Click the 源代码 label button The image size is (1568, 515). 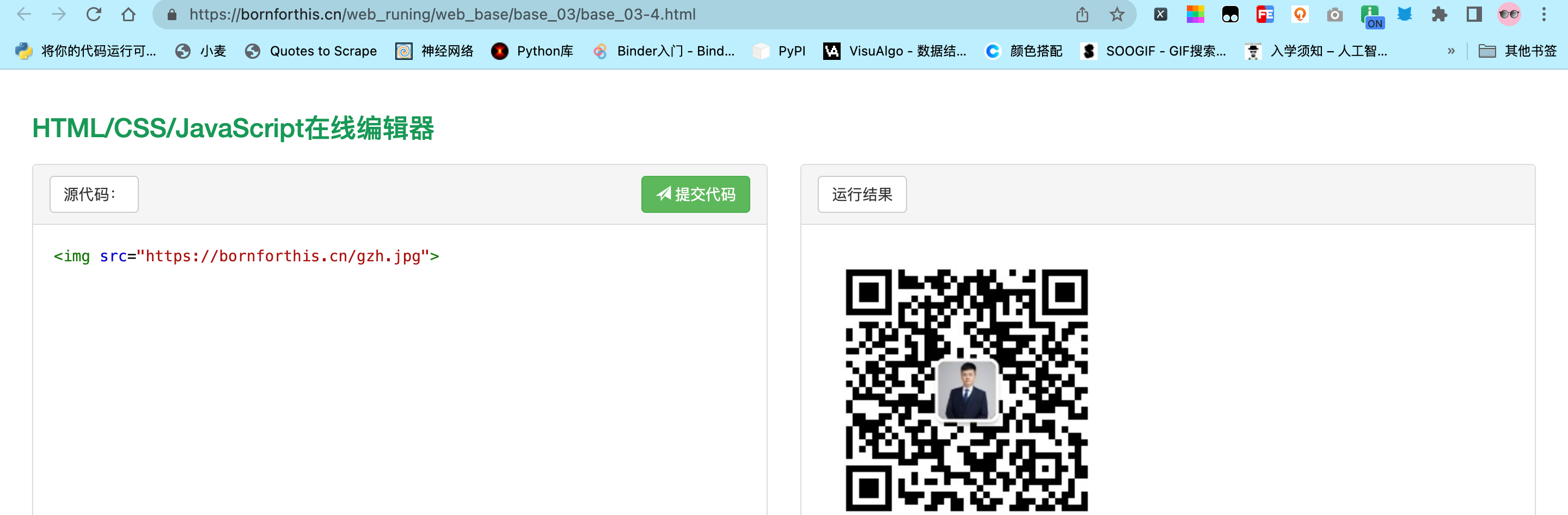coord(94,194)
